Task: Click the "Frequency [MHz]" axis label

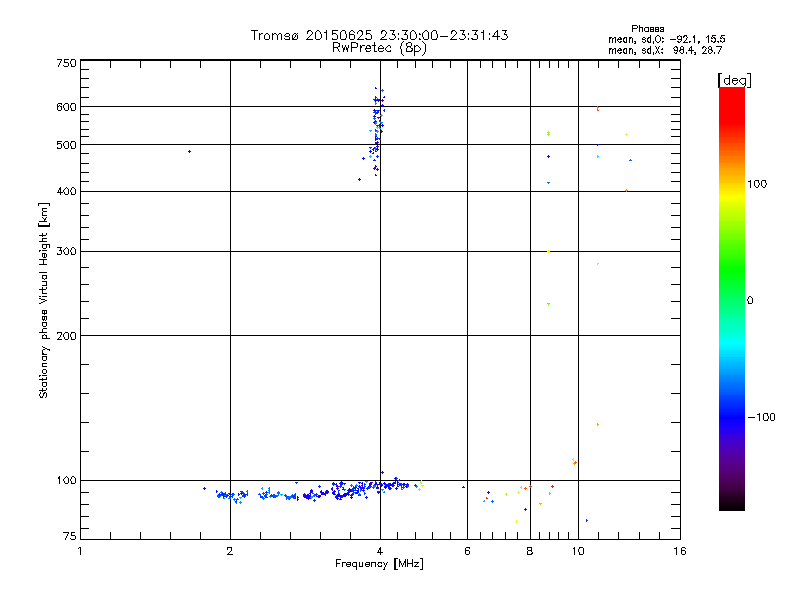Action: (379, 564)
